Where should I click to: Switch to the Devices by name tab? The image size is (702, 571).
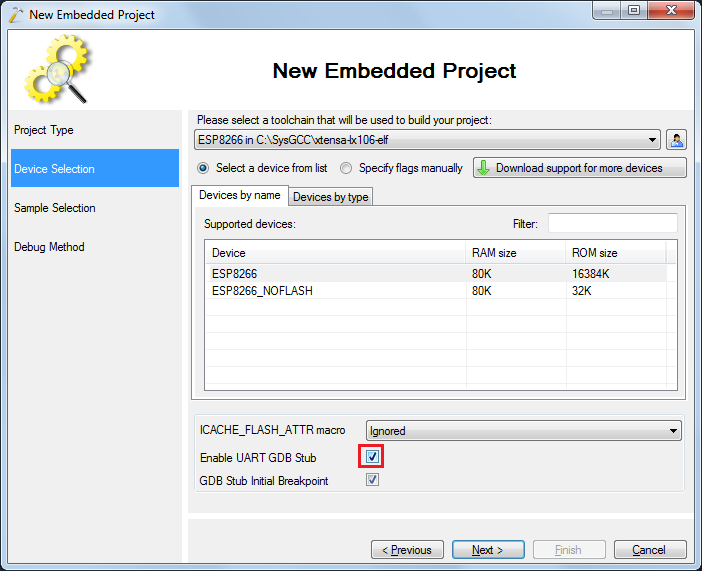[x=240, y=195]
